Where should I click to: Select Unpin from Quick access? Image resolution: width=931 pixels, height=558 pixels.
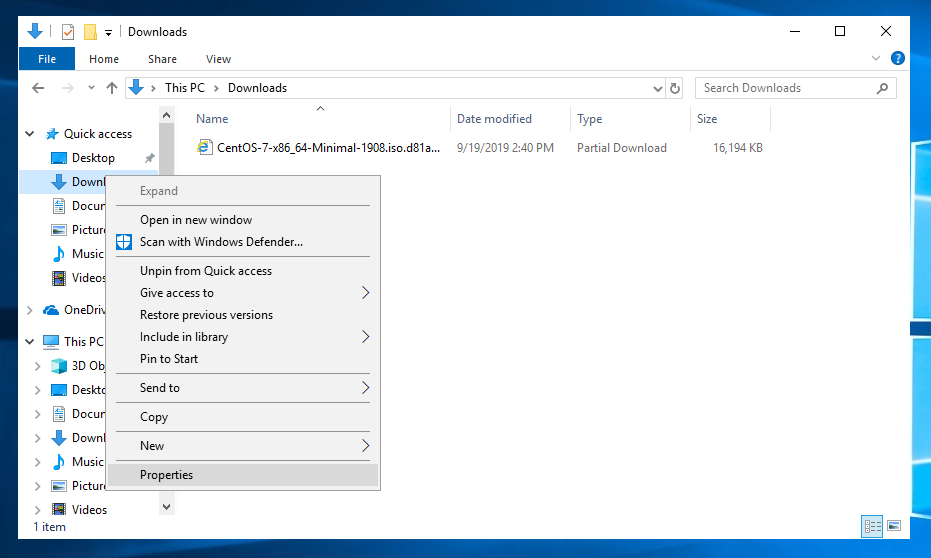point(206,271)
